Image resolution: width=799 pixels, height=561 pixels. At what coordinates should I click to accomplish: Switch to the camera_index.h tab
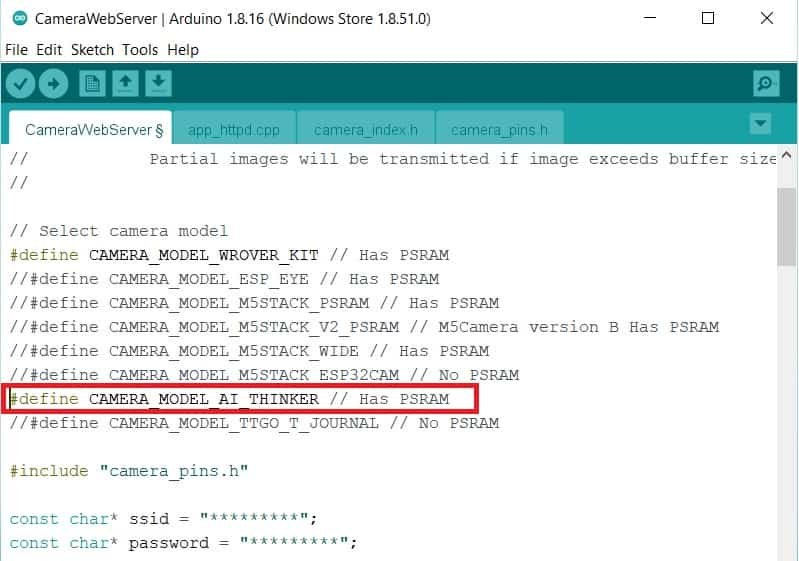[x=366, y=129]
